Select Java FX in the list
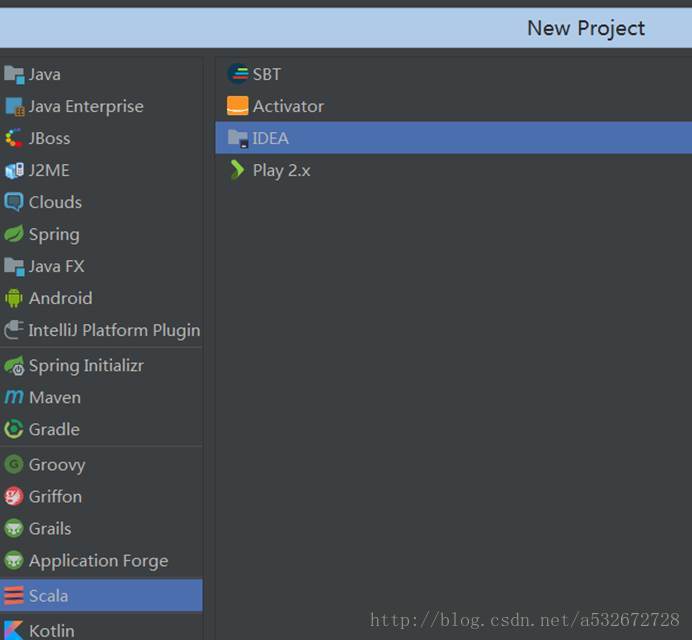 pyautogui.click(x=56, y=266)
